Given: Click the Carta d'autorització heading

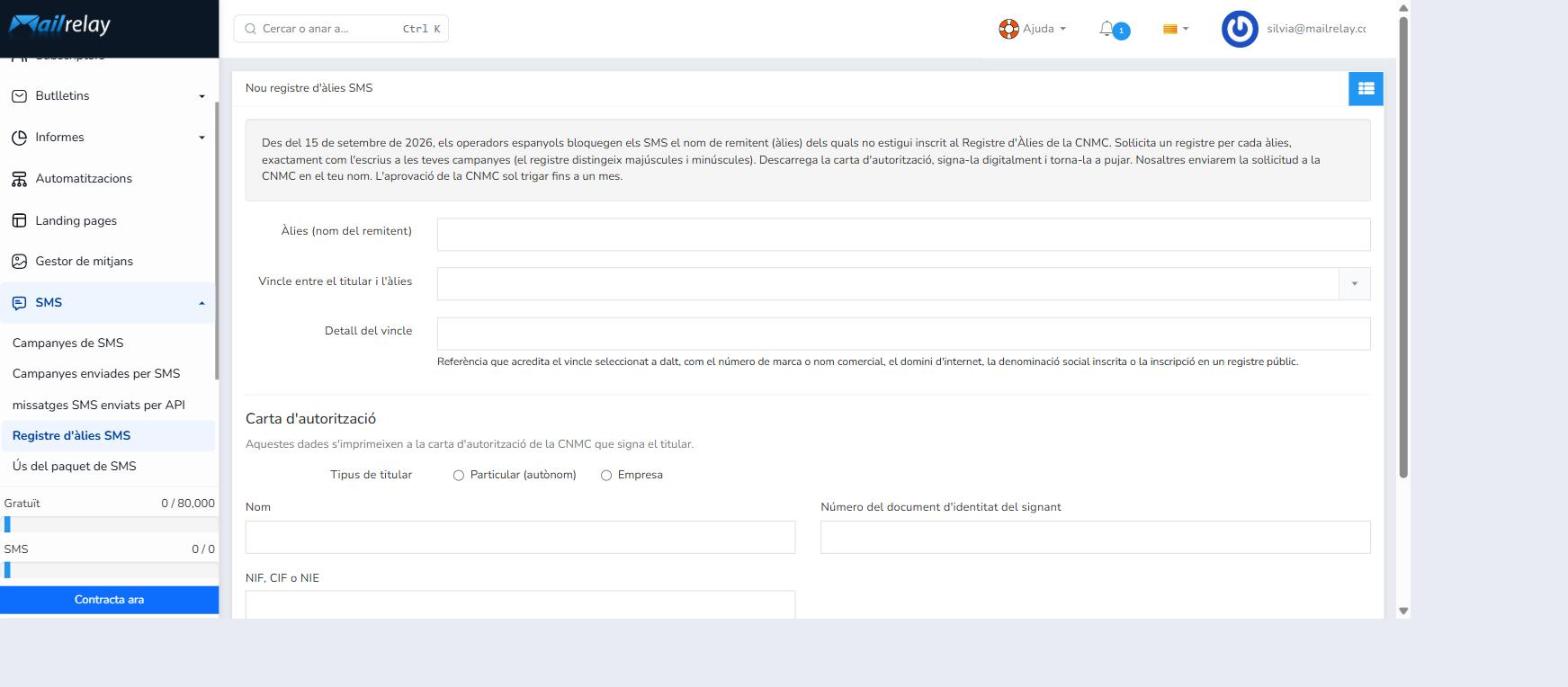Looking at the screenshot, I should (311, 419).
